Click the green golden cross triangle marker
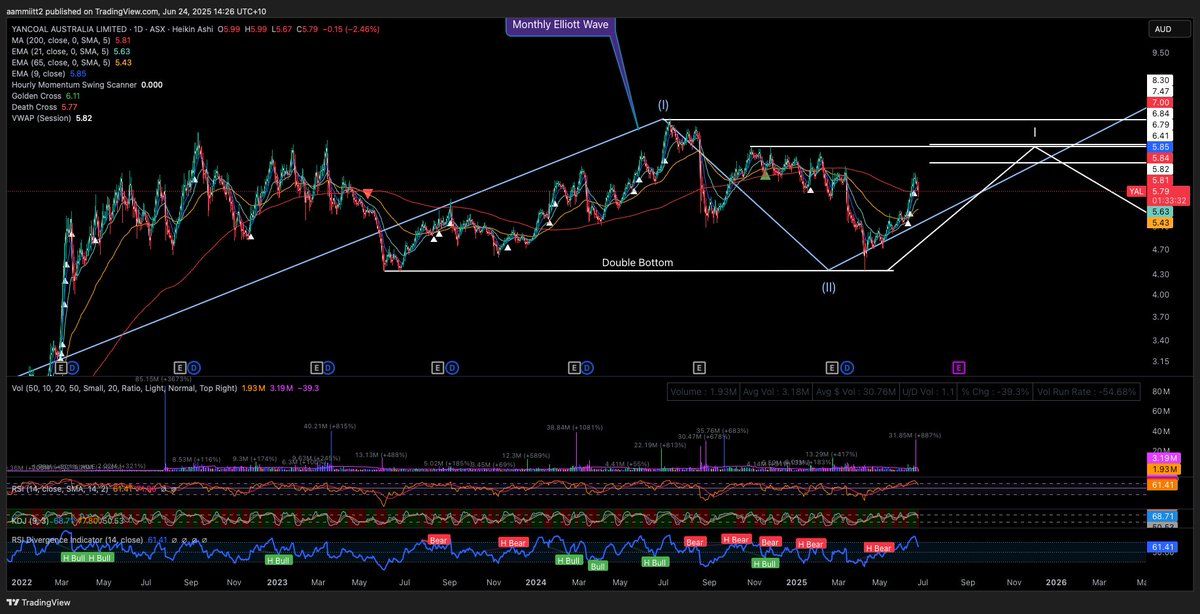 [x=765, y=174]
